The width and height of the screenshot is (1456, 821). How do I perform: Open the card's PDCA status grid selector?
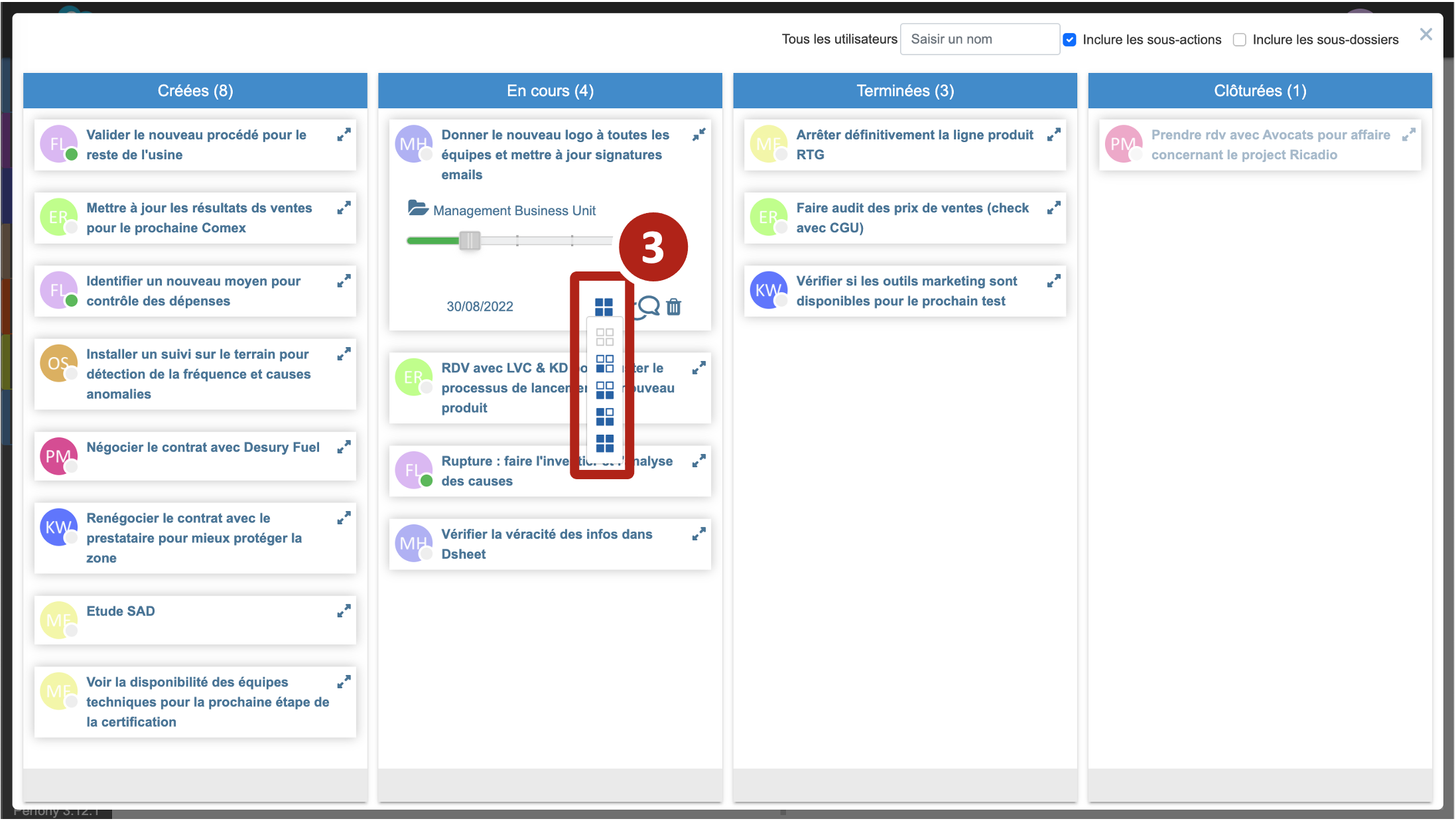pos(604,307)
